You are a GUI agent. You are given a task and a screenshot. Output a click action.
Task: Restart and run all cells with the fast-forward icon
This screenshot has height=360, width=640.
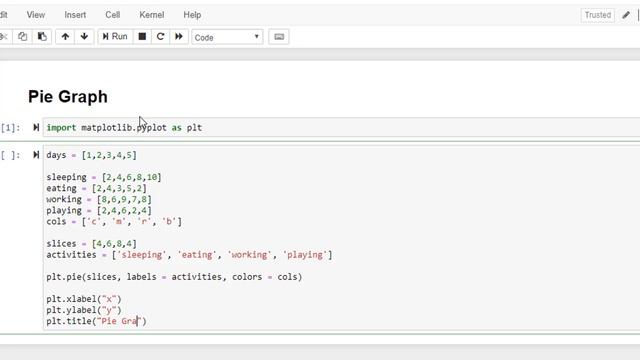pos(179,37)
